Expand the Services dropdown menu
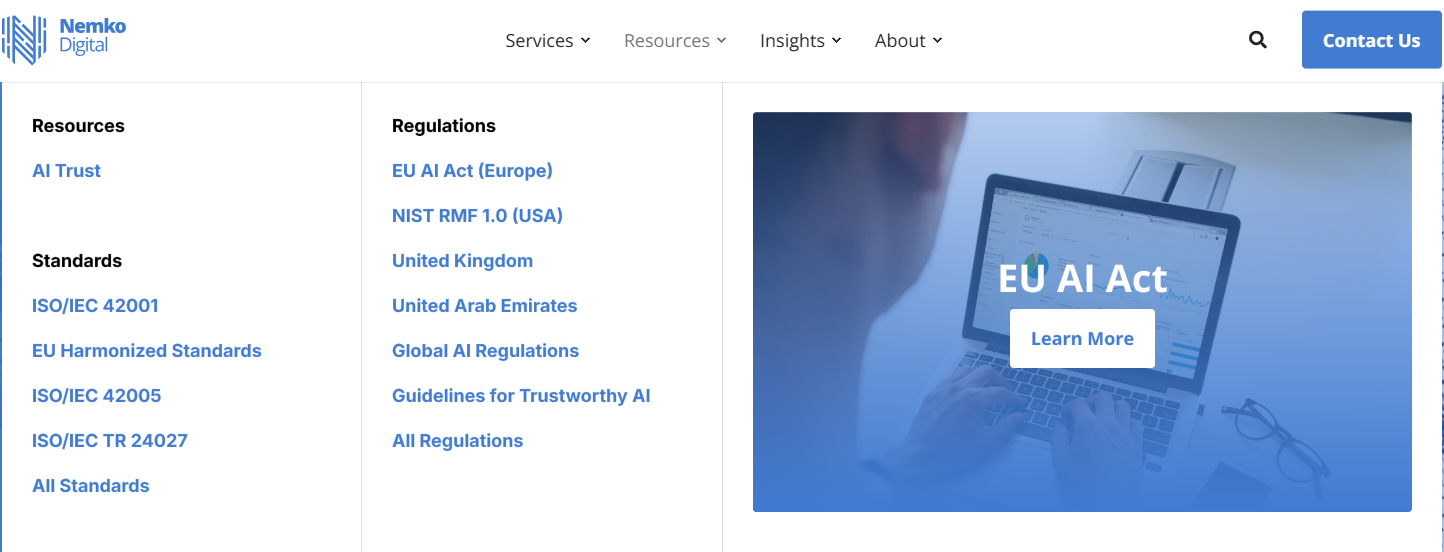 pos(547,41)
